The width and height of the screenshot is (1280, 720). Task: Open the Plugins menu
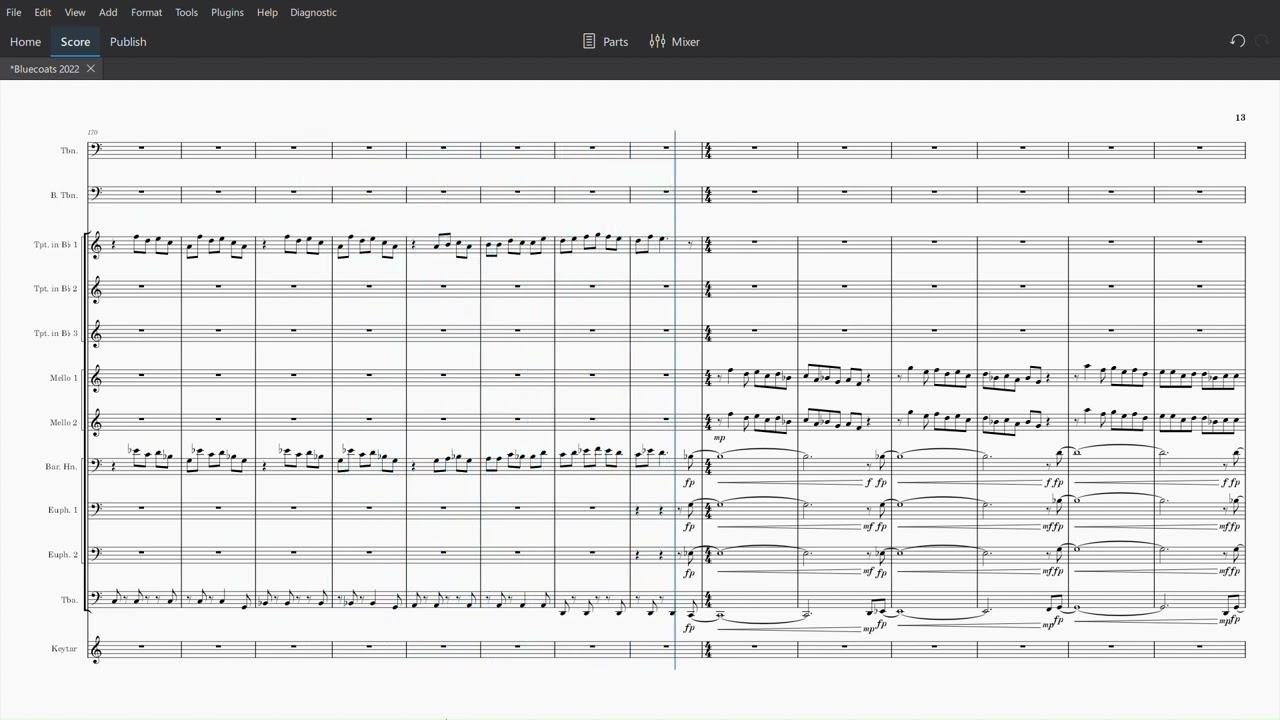(227, 12)
